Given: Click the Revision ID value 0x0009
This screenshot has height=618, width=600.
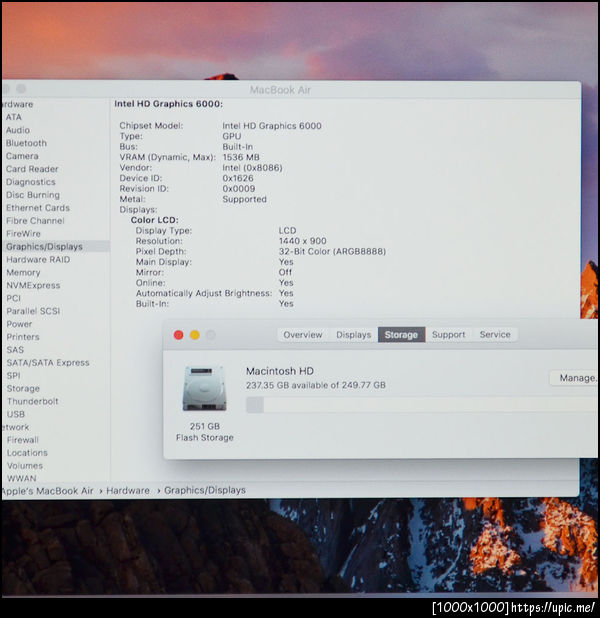Looking at the screenshot, I should click(239, 189).
